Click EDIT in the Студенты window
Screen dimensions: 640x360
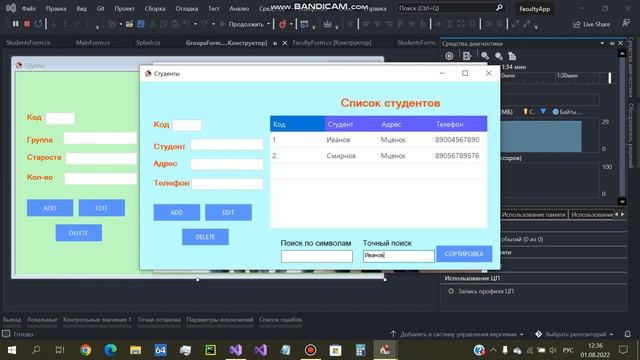point(228,212)
